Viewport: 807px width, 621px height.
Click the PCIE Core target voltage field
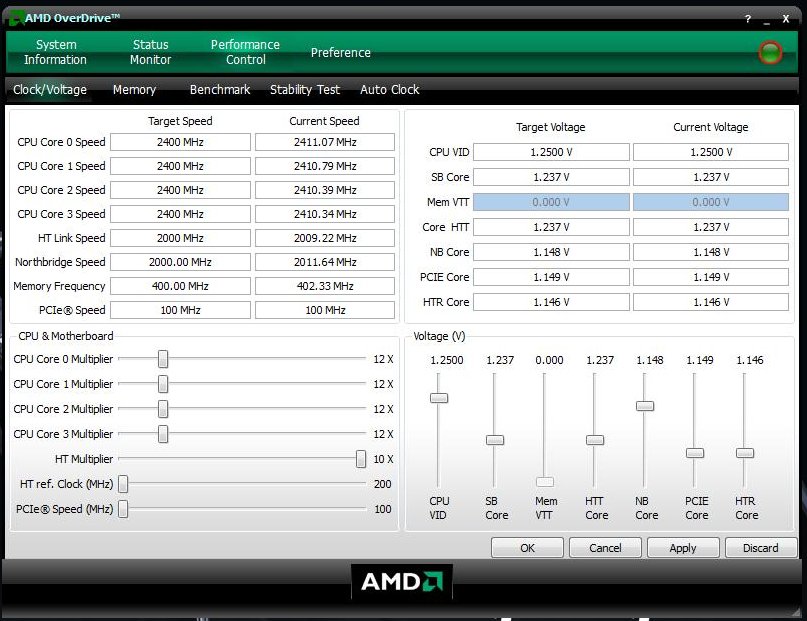551,277
